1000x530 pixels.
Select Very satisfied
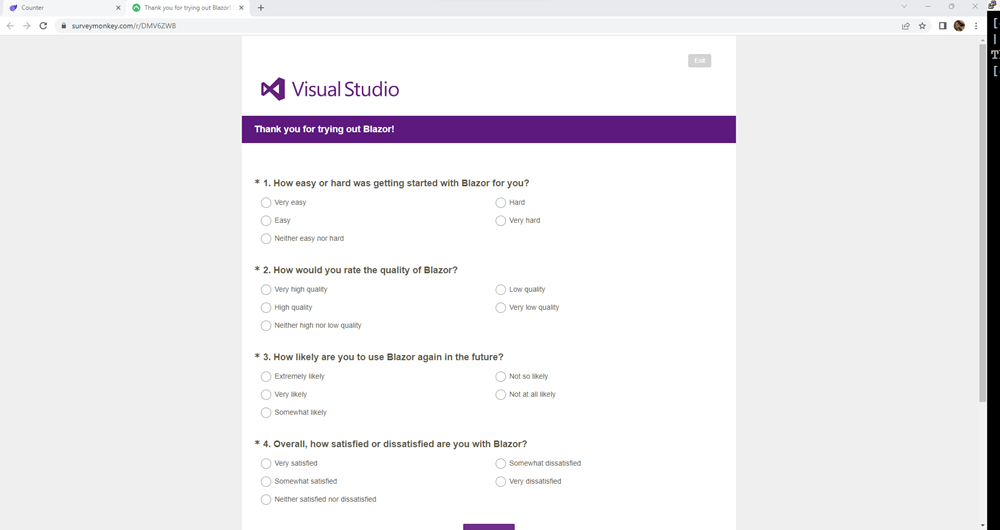click(266, 464)
